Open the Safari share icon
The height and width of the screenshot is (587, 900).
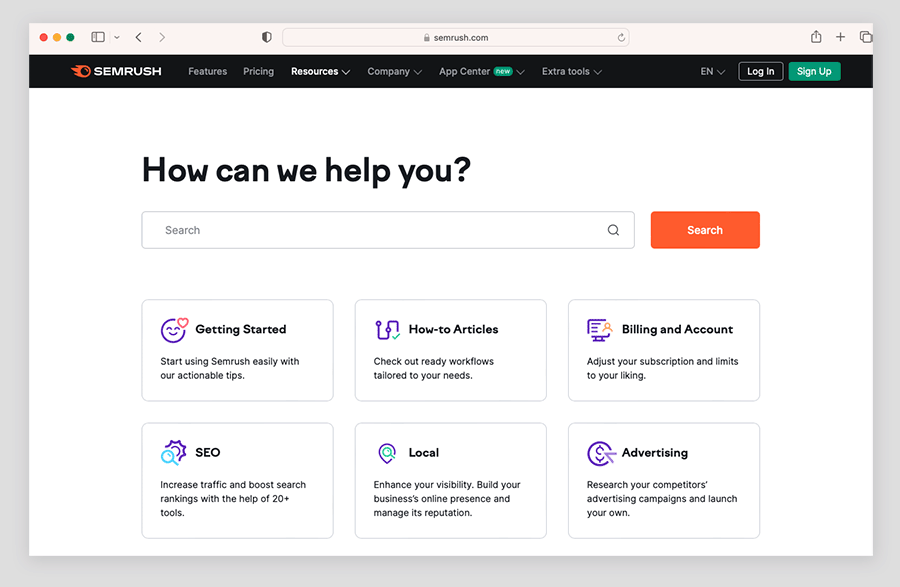tap(816, 37)
